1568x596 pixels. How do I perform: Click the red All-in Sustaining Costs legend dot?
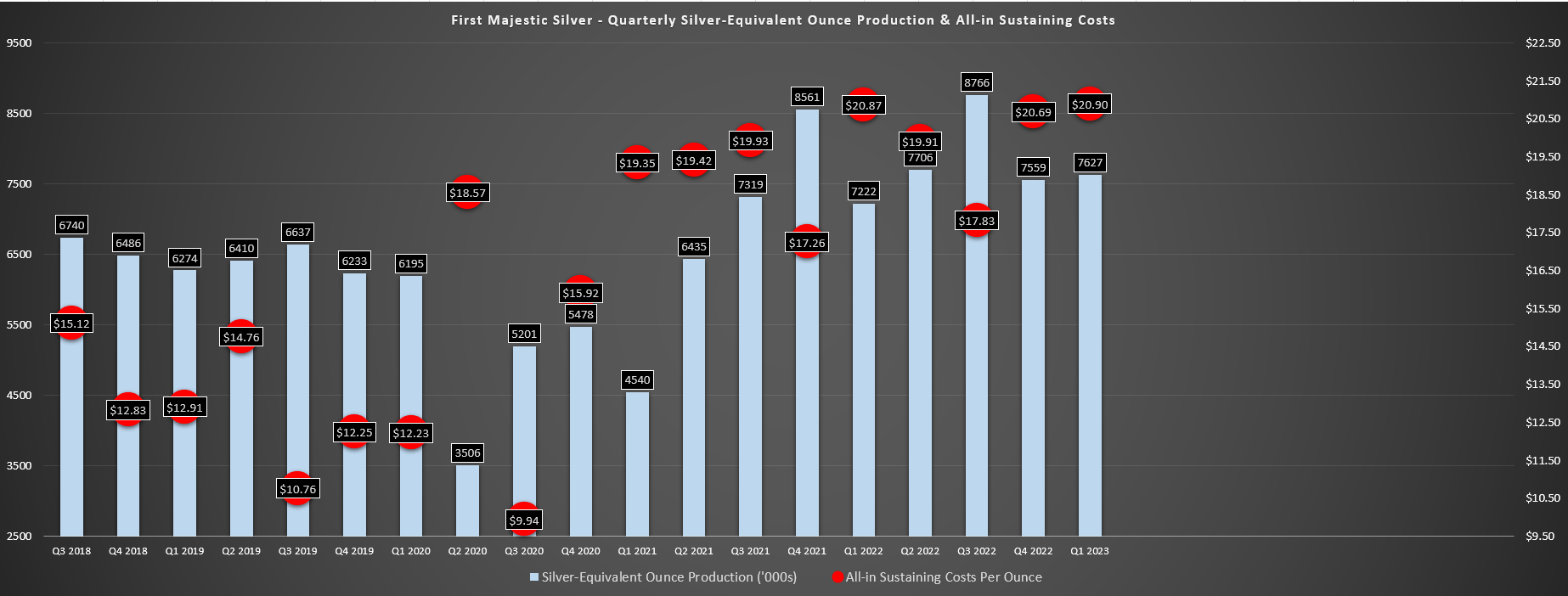point(838,577)
